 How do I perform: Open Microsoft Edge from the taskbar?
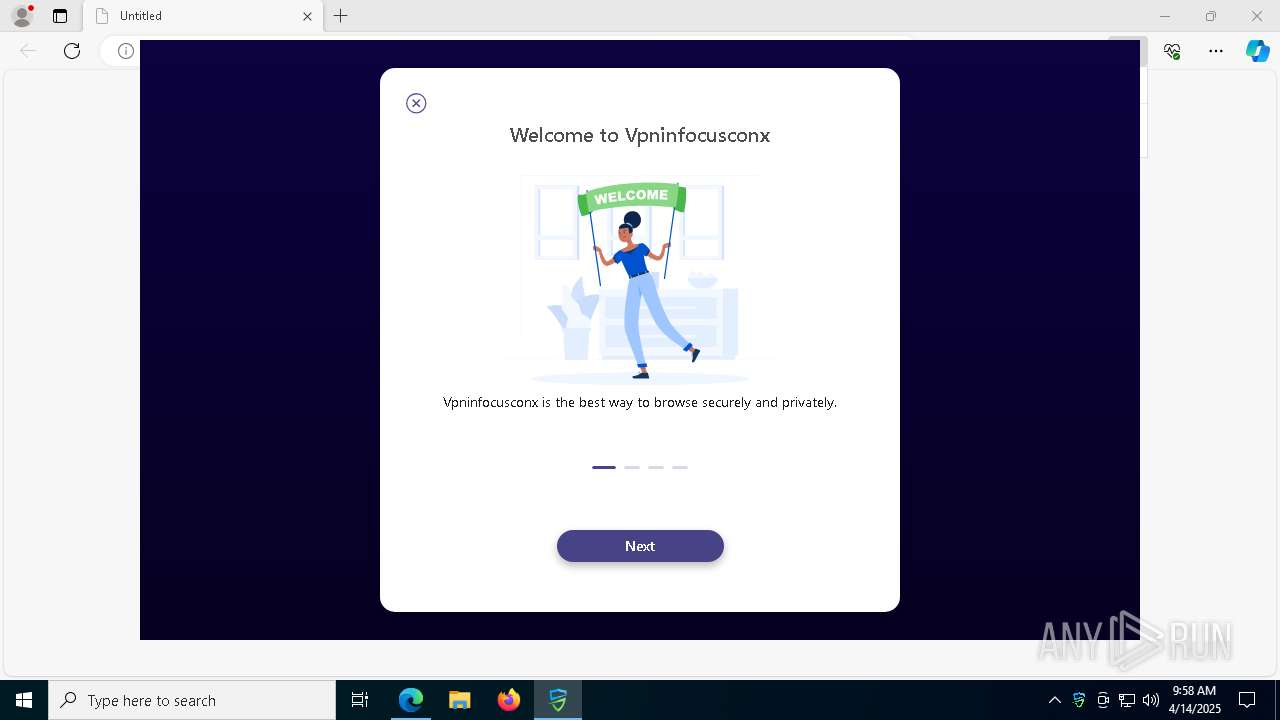click(x=411, y=700)
